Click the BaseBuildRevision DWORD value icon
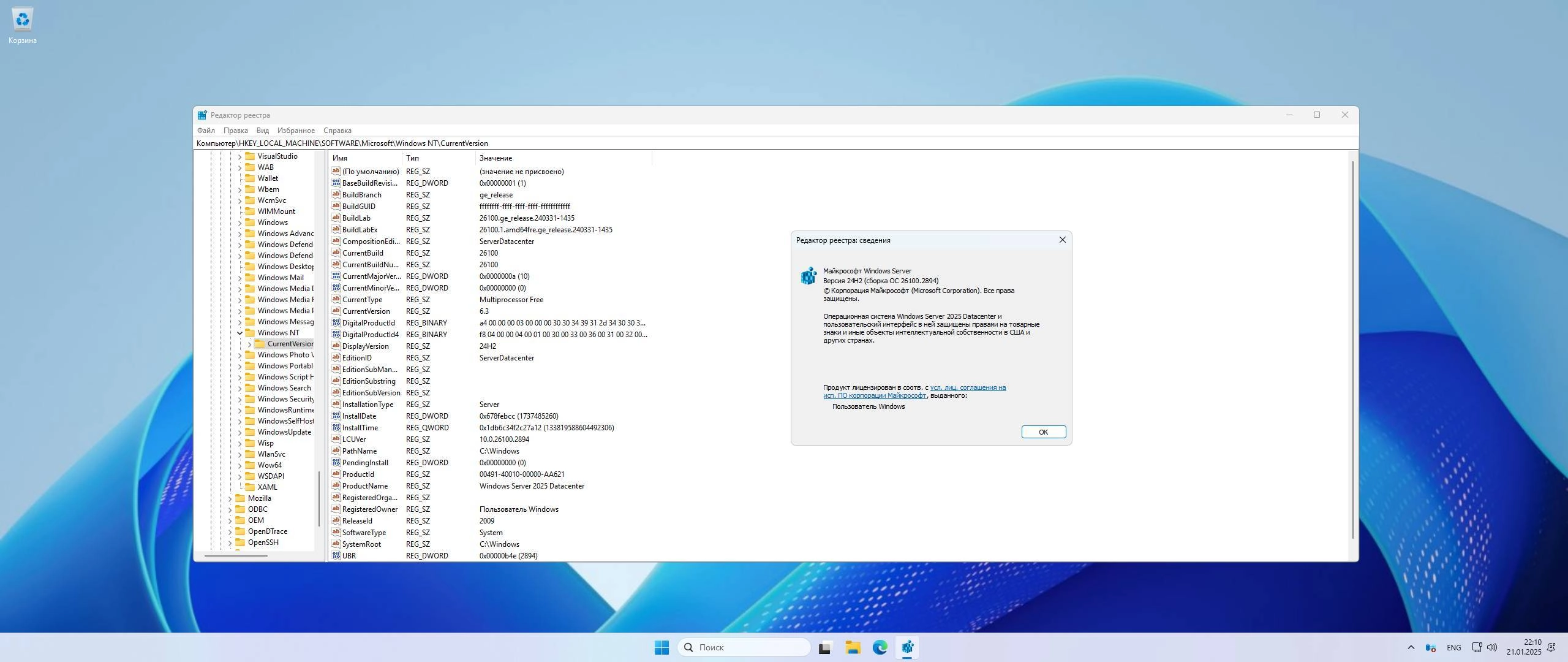 (336, 183)
